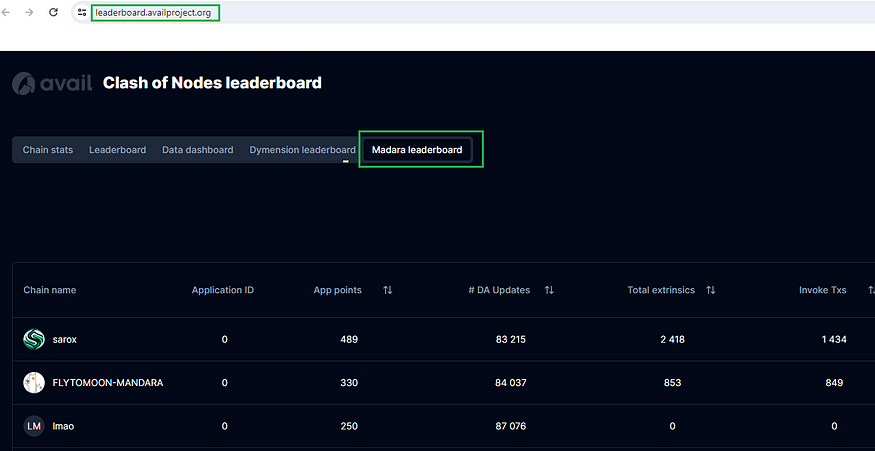The width and height of the screenshot is (875, 451).
Task: Click DA updates value 84 037
Action: (x=511, y=383)
